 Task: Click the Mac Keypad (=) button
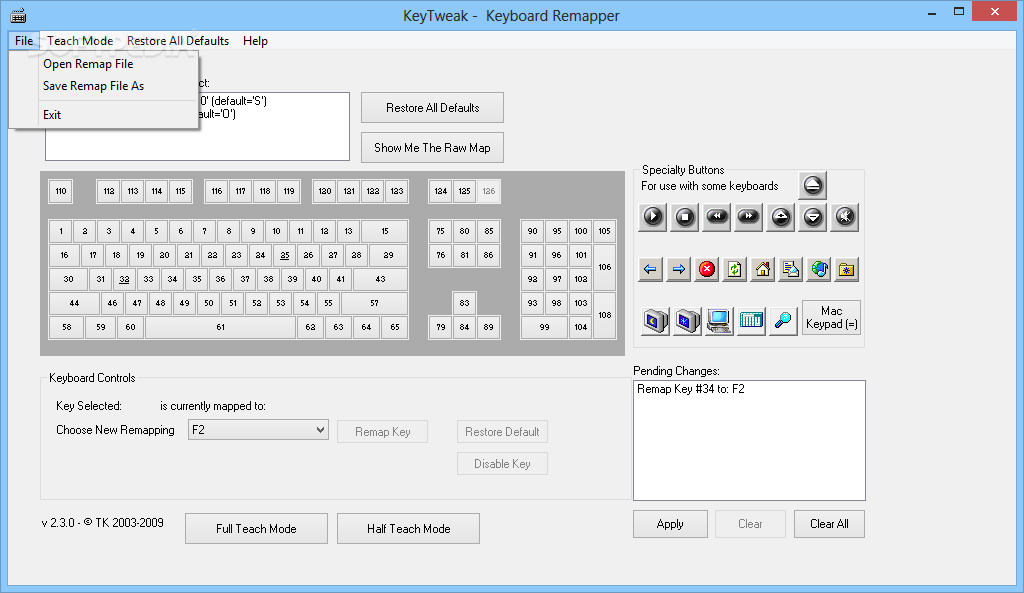click(831, 317)
